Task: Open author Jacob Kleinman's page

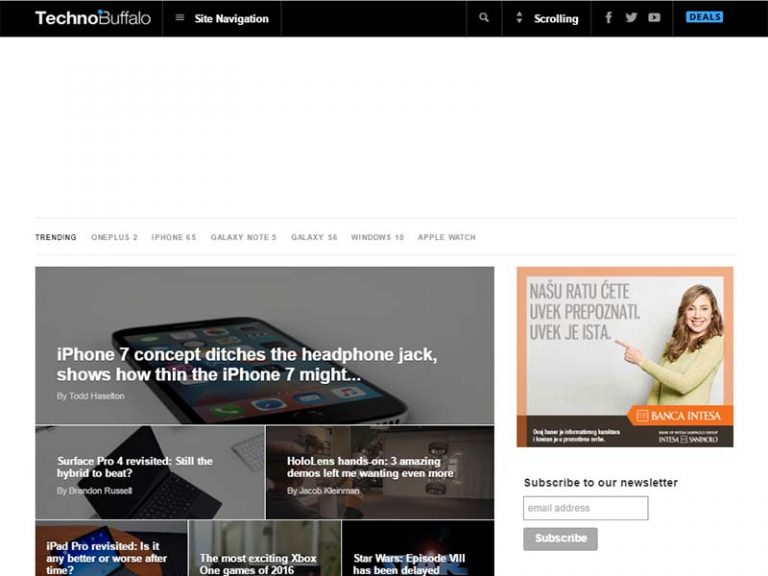Action: pyautogui.click(x=329, y=491)
